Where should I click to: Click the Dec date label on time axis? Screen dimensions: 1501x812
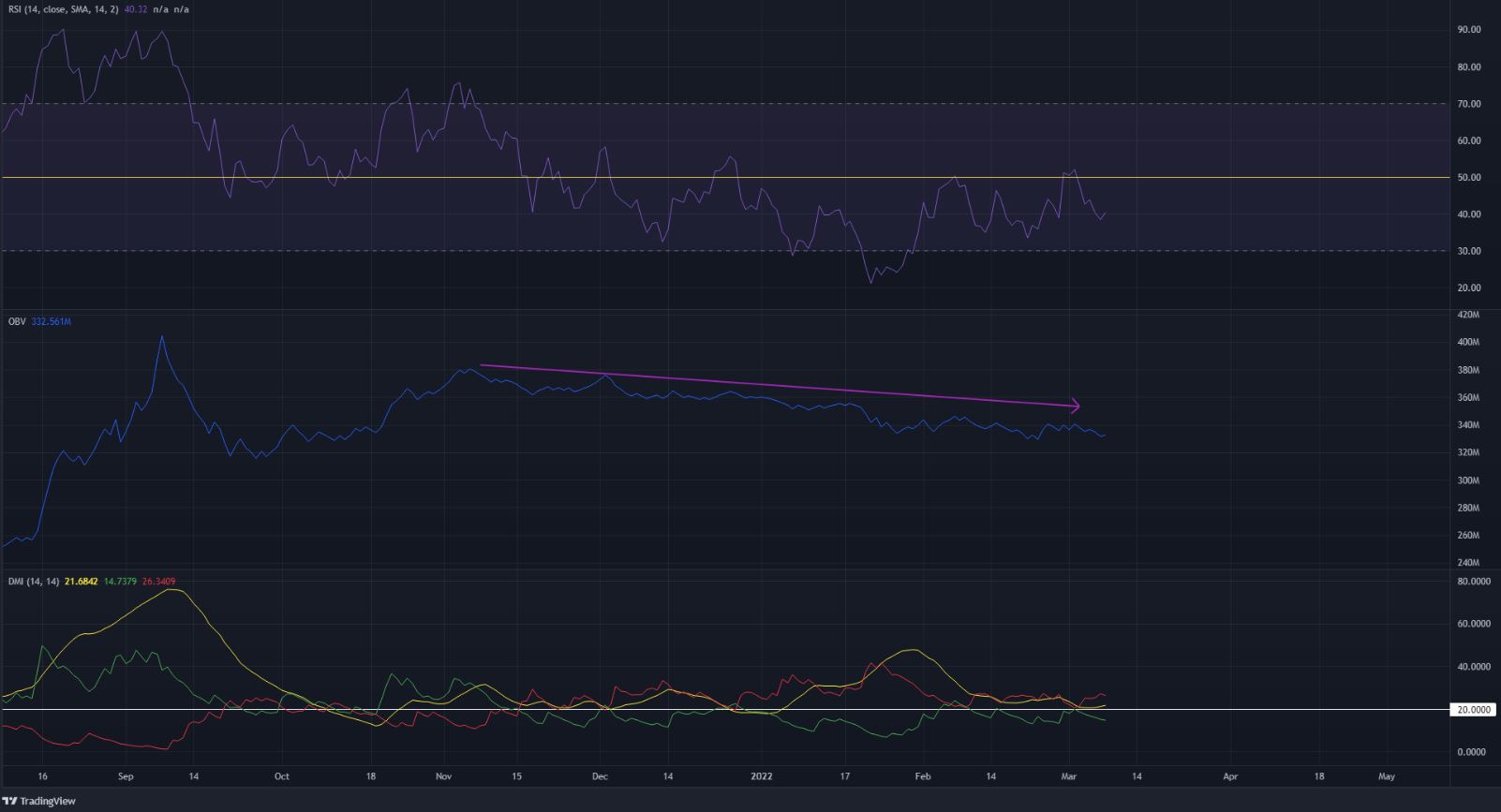pyautogui.click(x=601, y=776)
